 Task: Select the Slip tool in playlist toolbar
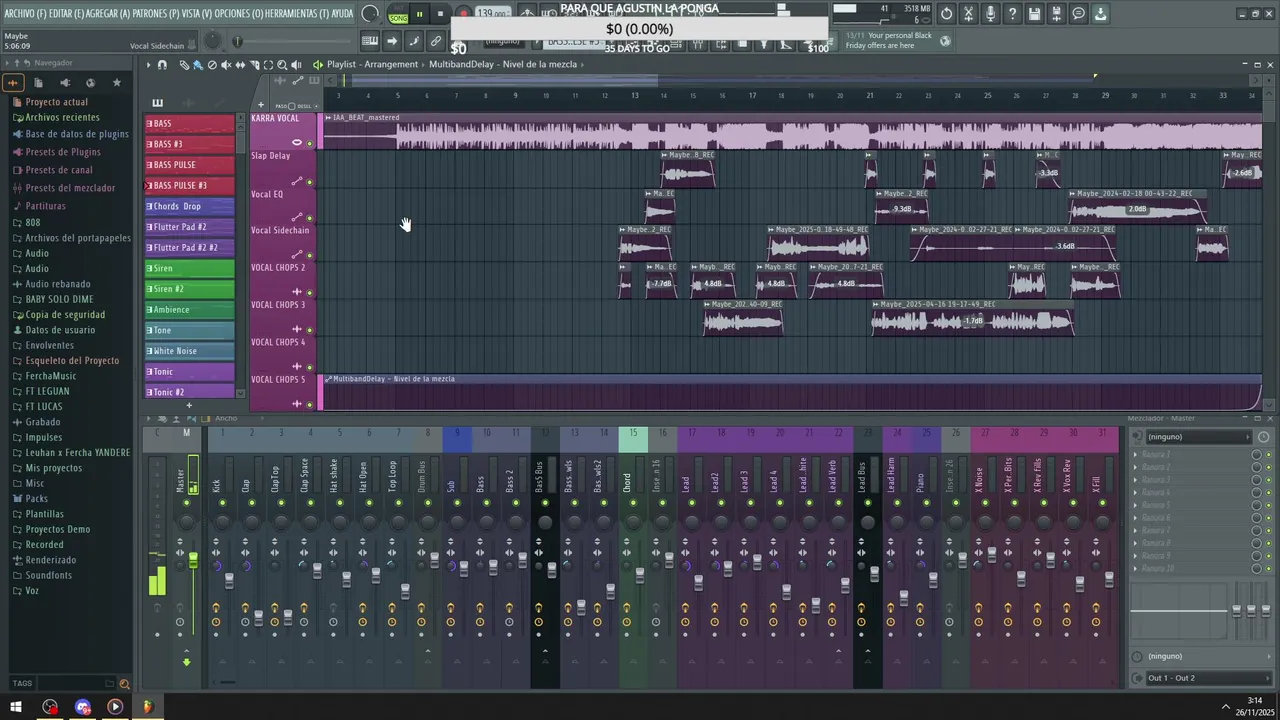tap(240, 64)
